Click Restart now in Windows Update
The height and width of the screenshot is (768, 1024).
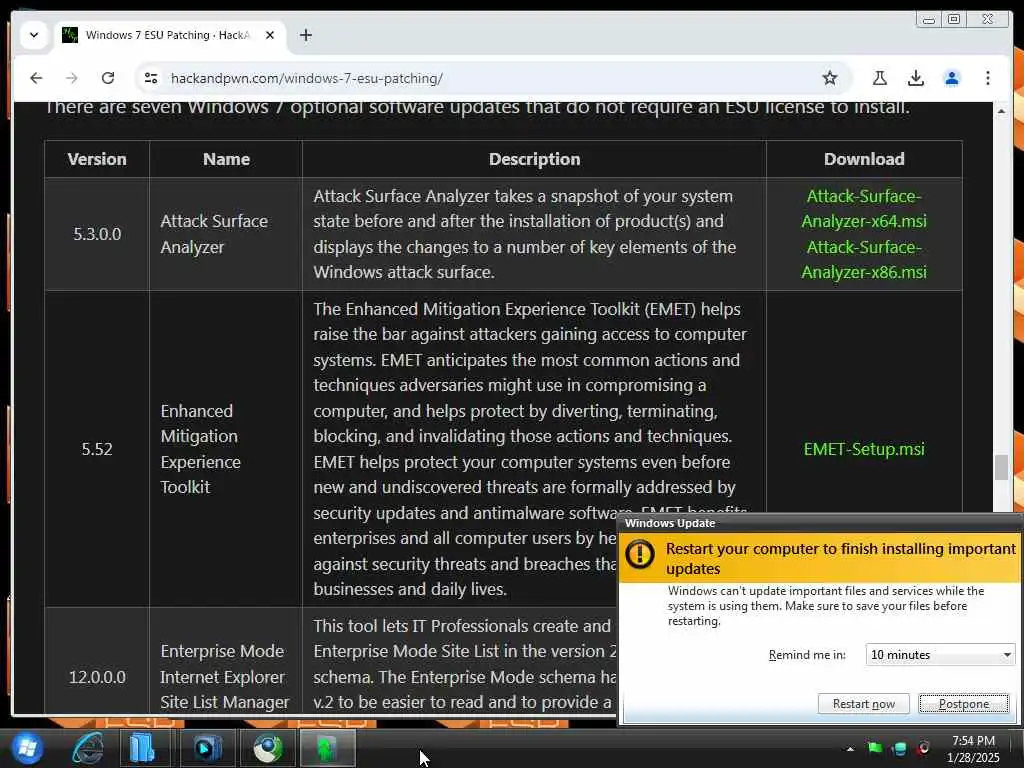click(x=863, y=703)
